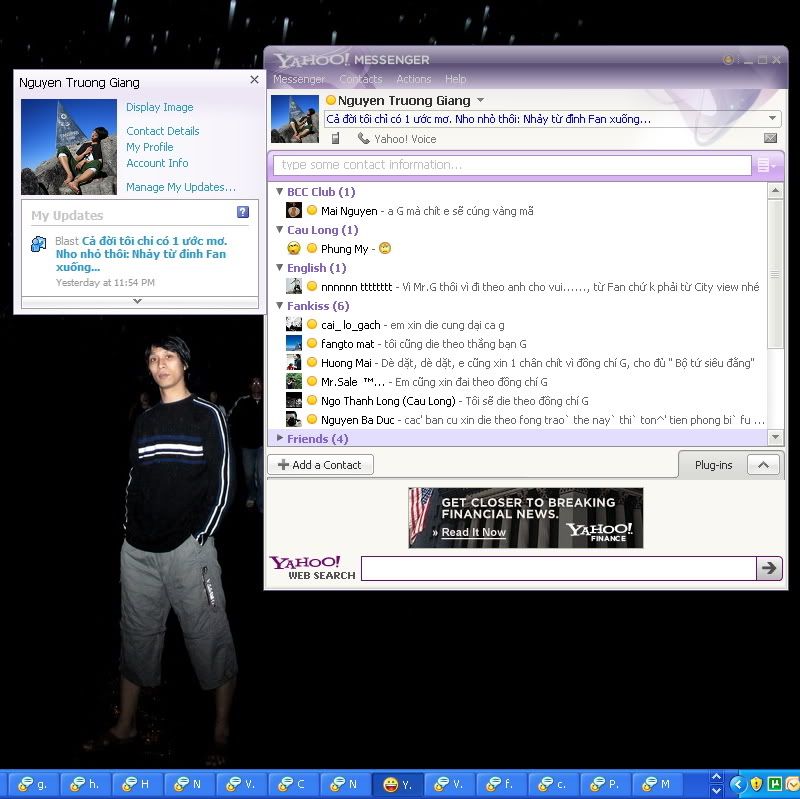Open Manage My Updates link
The height and width of the screenshot is (799, 800).
point(181,187)
